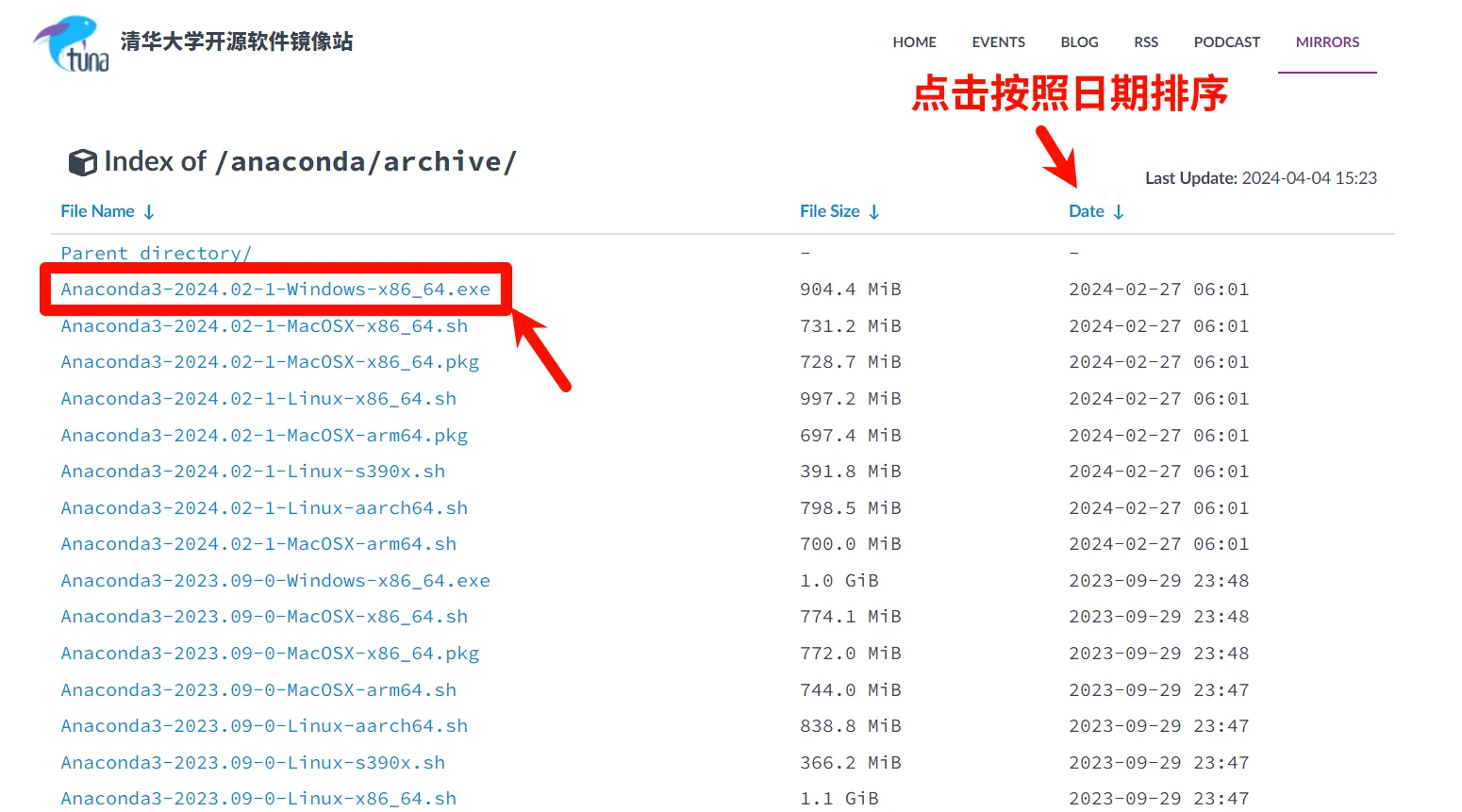1462x812 pixels.
Task: Select the 366.2 MiB size cell
Action: 851,763
